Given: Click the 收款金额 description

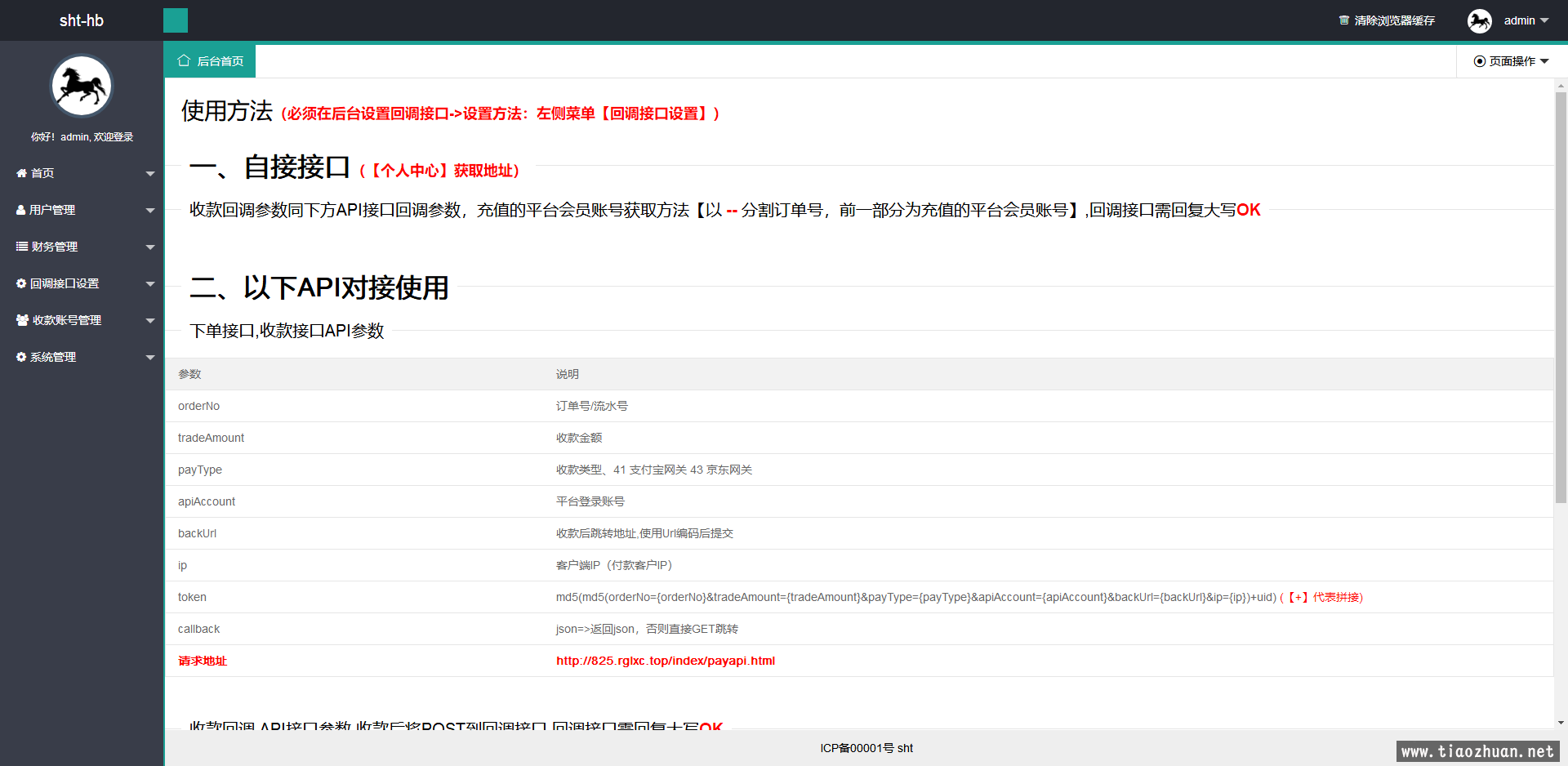Looking at the screenshot, I should coord(579,438).
